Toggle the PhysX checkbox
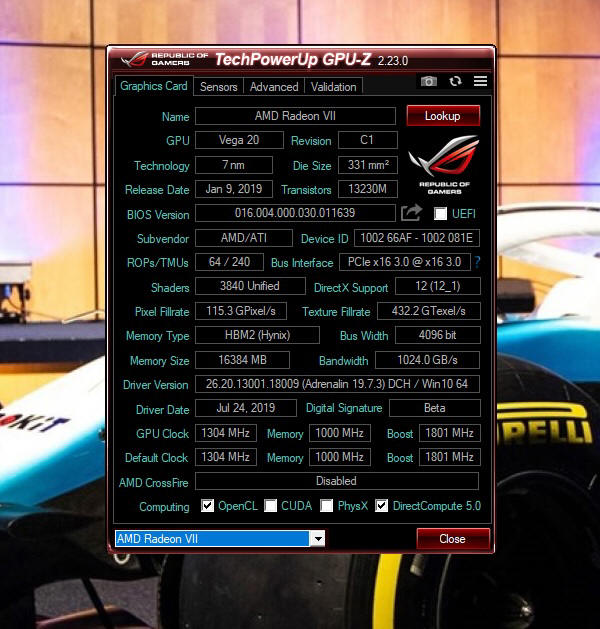 point(326,506)
